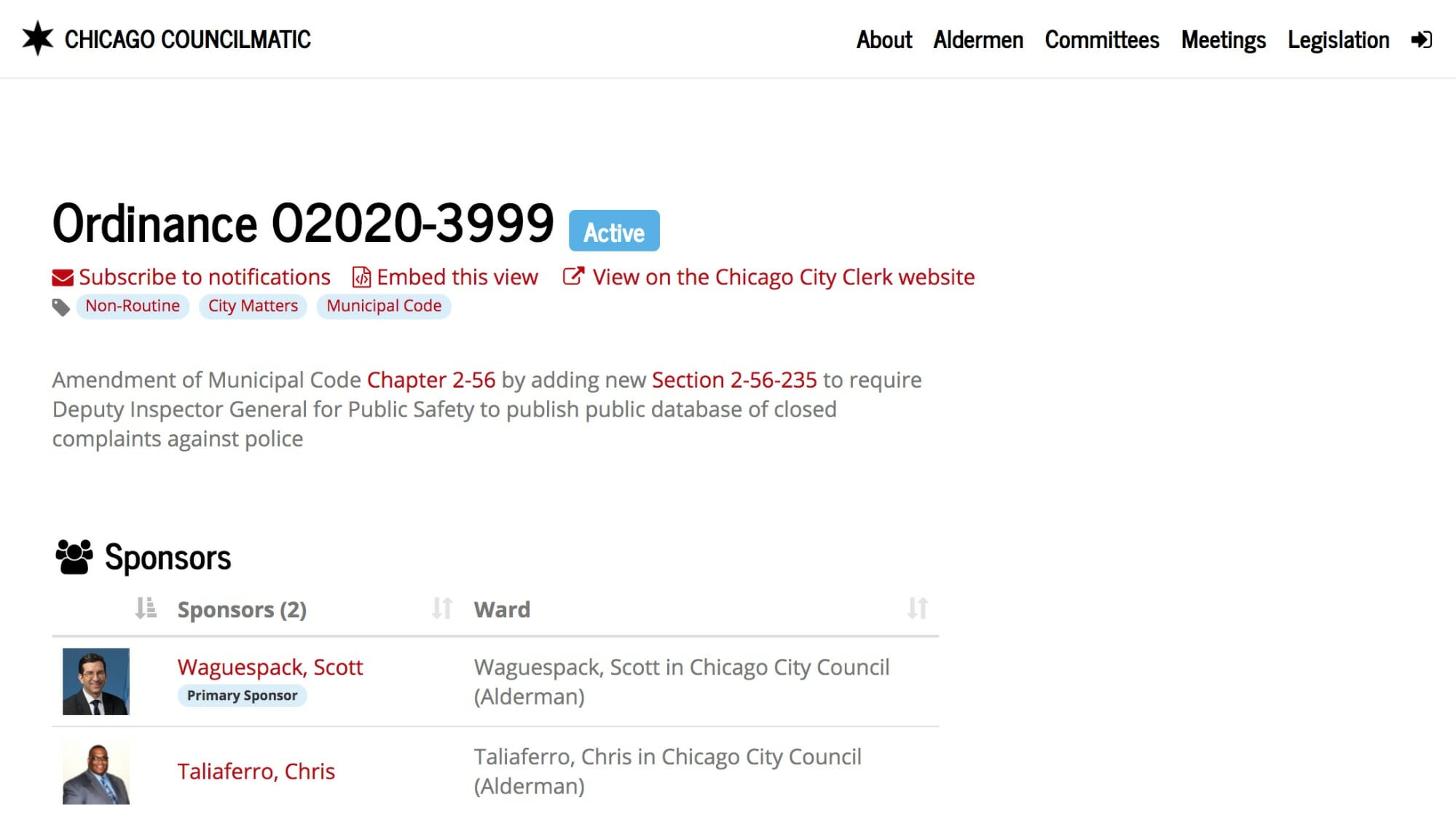
Task: Open the Committees menu item
Action: (x=1103, y=39)
